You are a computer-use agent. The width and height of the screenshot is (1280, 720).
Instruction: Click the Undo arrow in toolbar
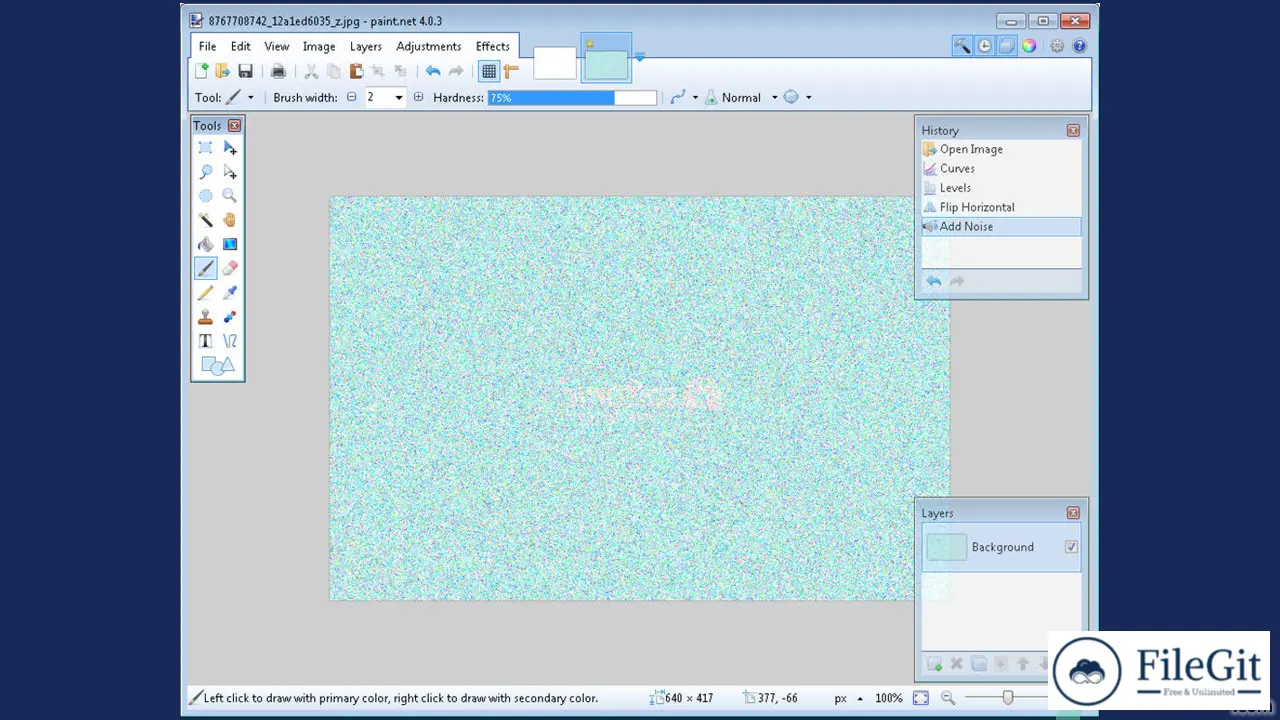433,71
